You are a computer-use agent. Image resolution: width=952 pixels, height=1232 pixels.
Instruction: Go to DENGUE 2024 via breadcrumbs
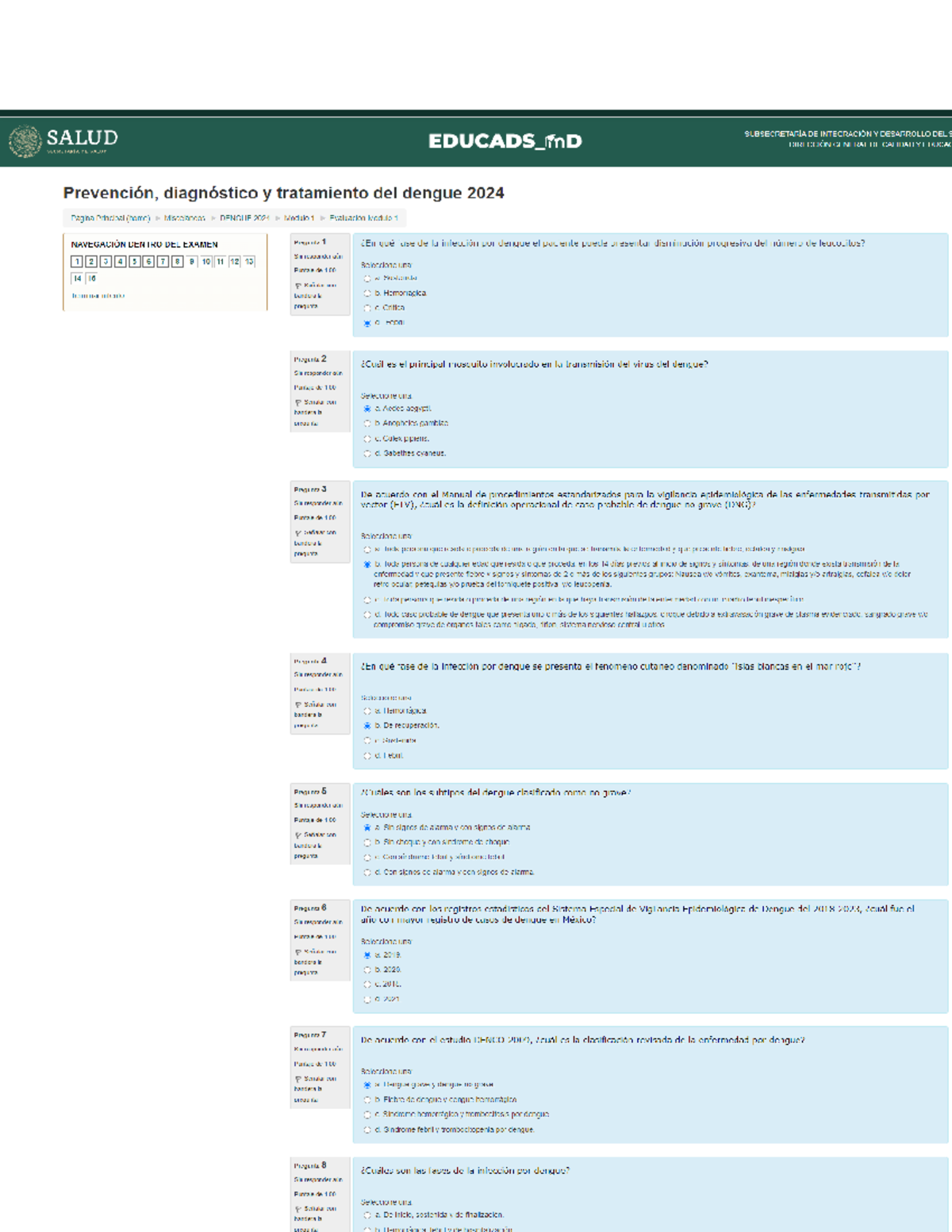coord(246,217)
